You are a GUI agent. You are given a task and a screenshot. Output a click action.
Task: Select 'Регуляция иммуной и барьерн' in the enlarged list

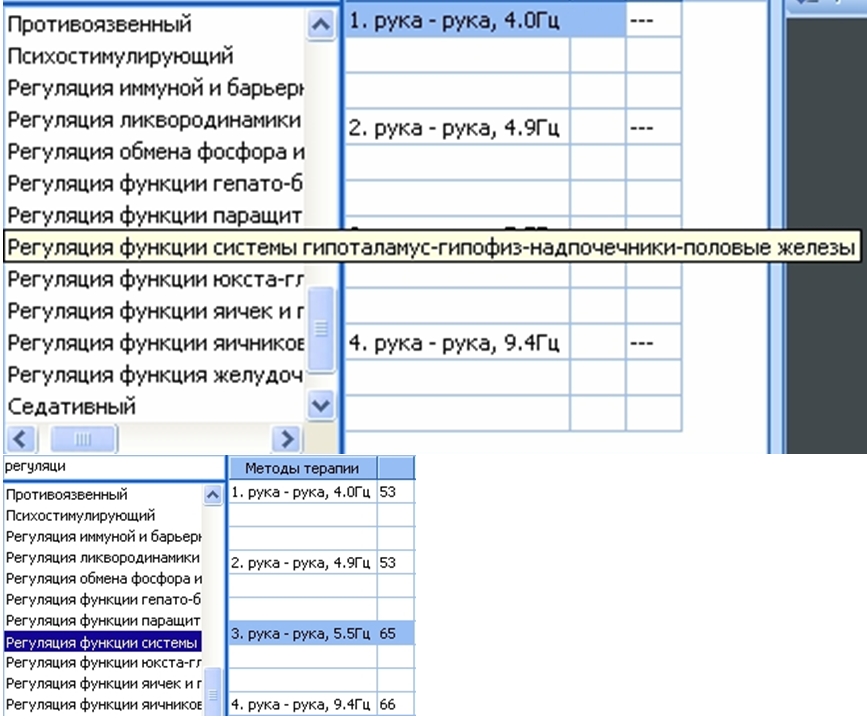click(154, 88)
